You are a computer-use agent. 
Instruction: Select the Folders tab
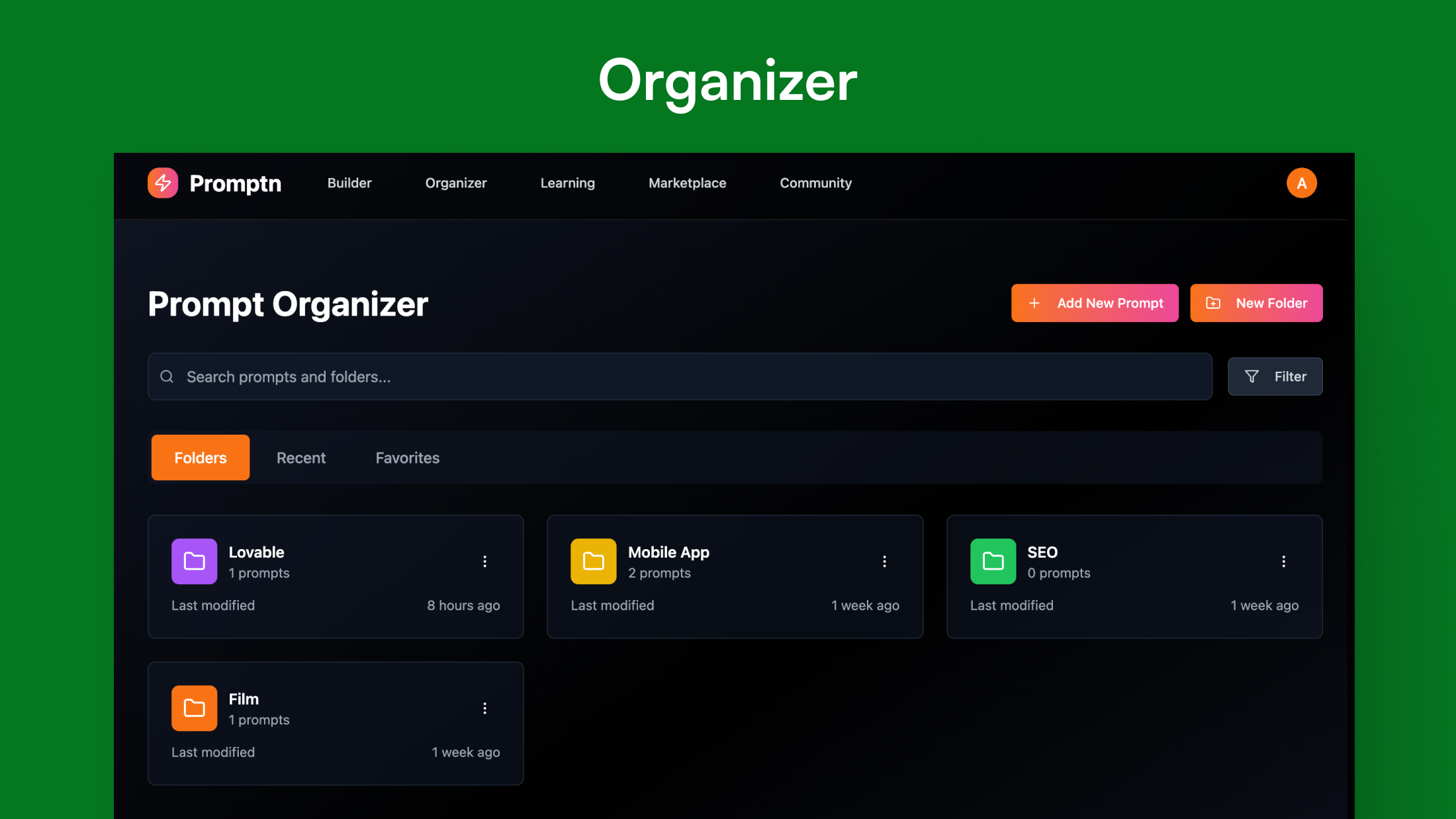click(201, 458)
